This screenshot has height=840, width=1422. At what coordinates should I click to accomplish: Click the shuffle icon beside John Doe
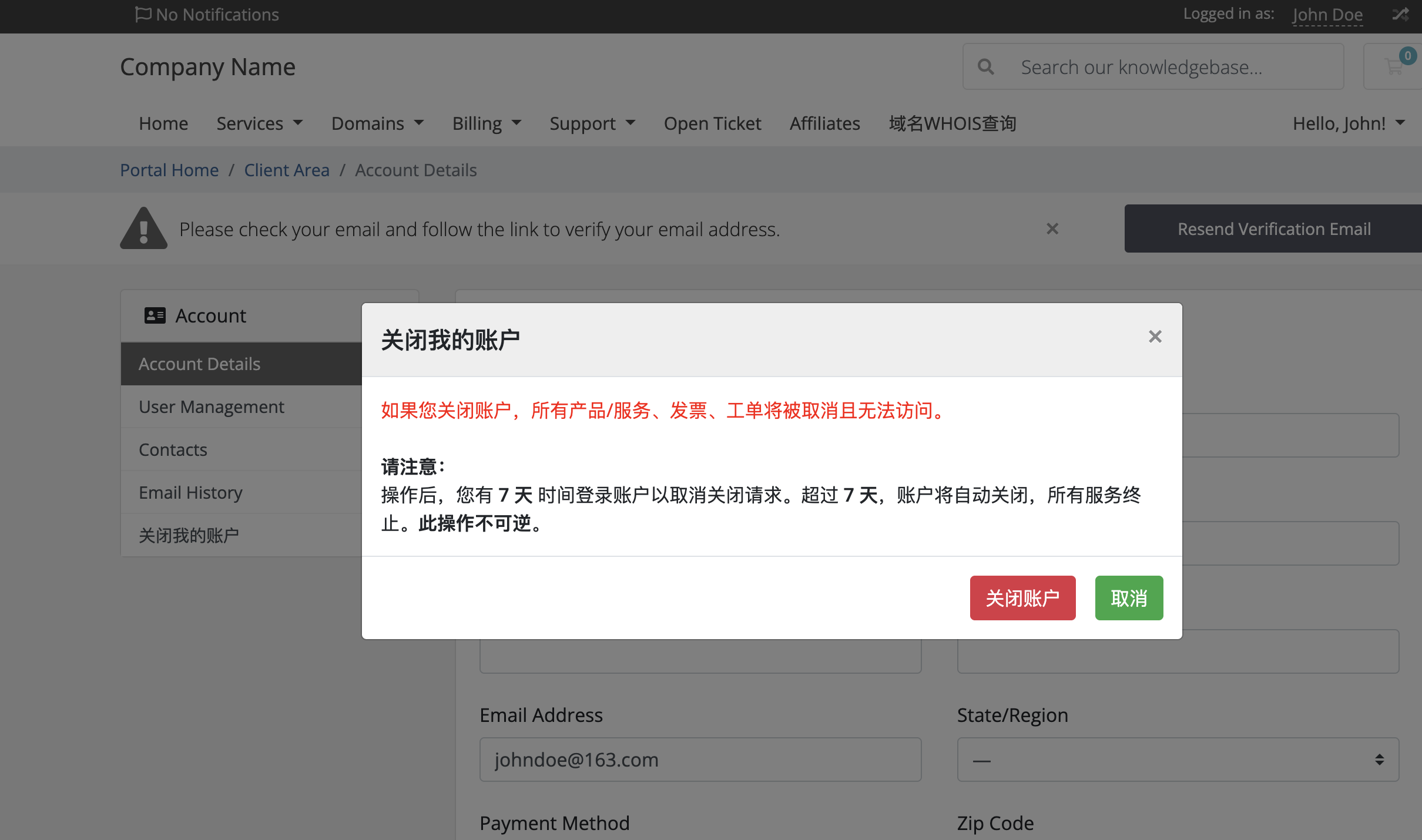click(1400, 14)
